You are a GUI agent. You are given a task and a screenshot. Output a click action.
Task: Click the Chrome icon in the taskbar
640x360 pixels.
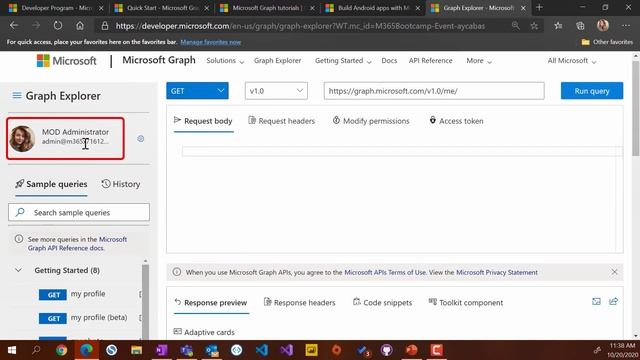point(61,350)
